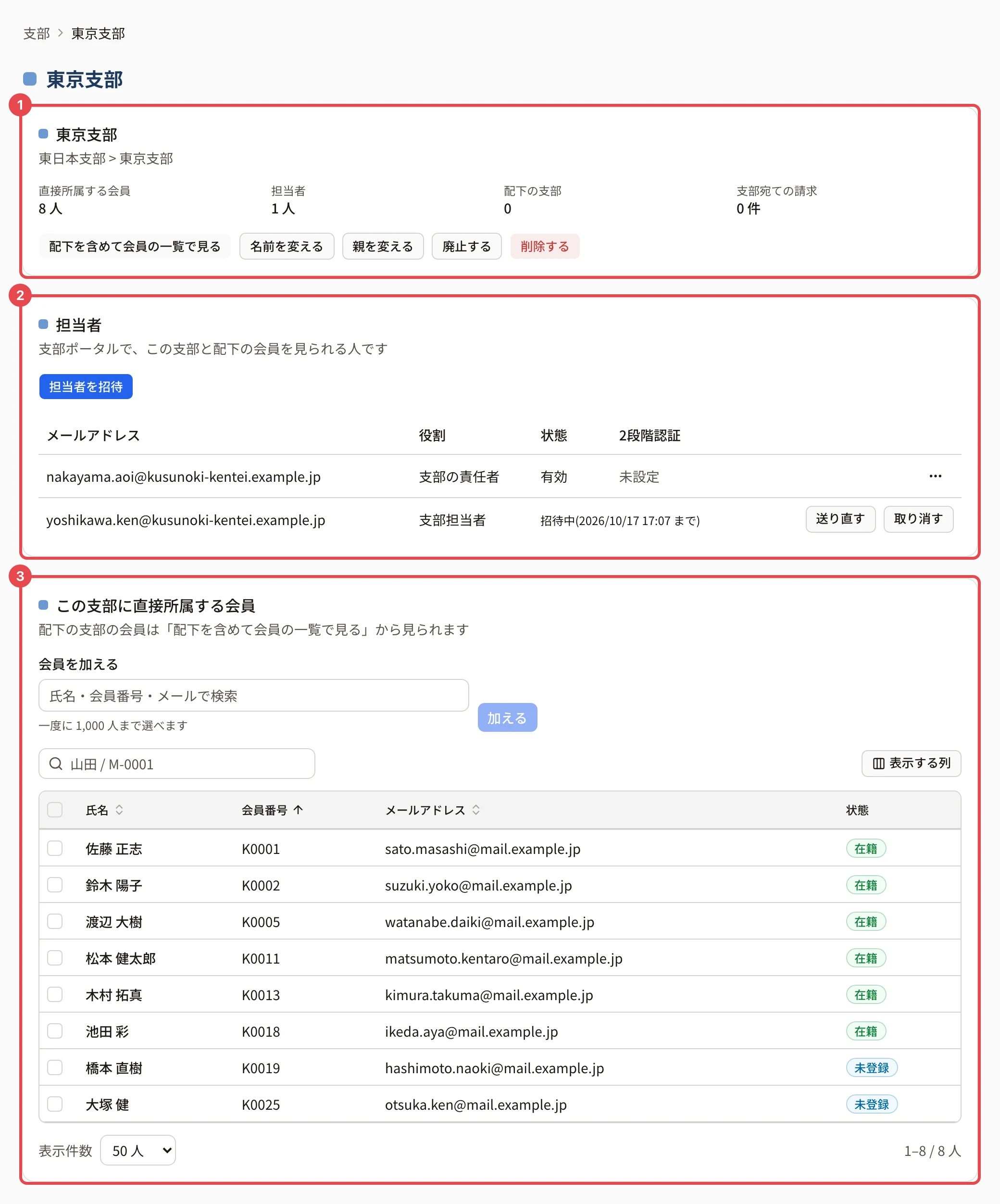The height and width of the screenshot is (1204, 1000).
Task: Check the box for 佐藤 正志
Action: click(55, 848)
